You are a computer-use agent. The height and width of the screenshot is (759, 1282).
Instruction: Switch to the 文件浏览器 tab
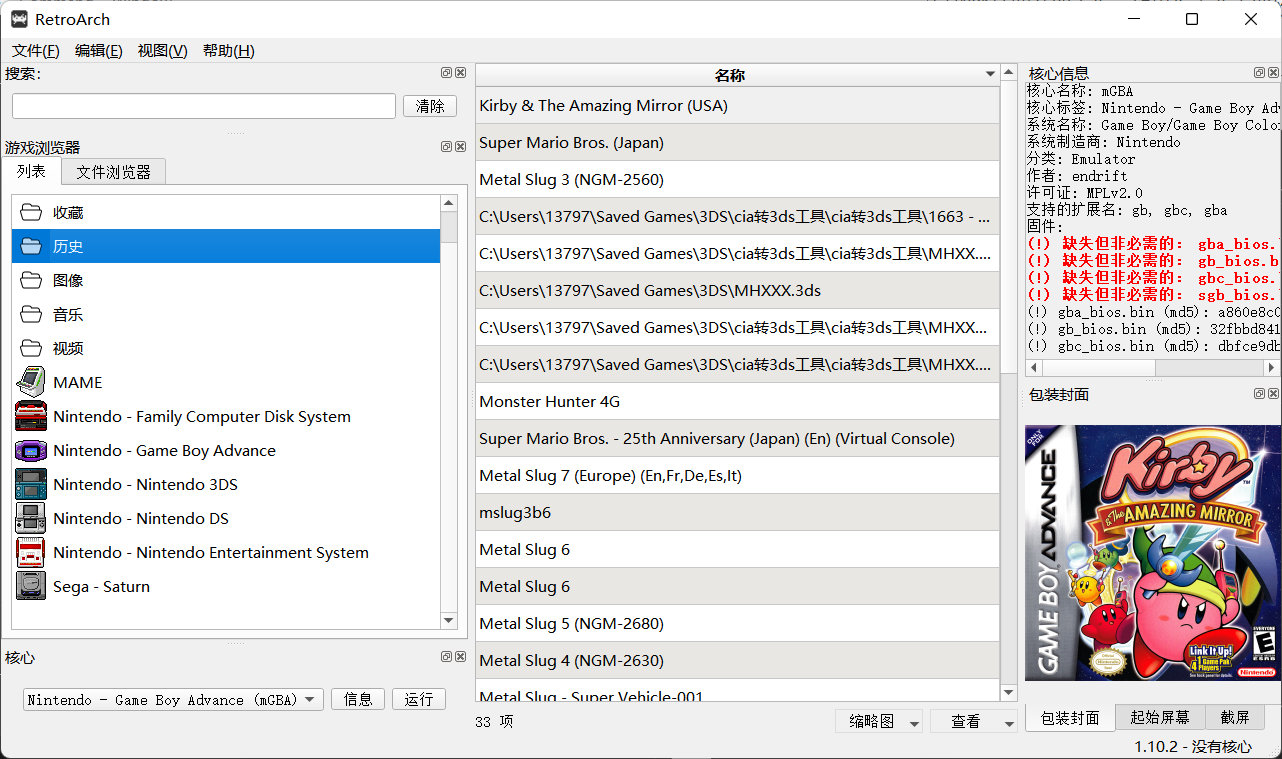(113, 172)
